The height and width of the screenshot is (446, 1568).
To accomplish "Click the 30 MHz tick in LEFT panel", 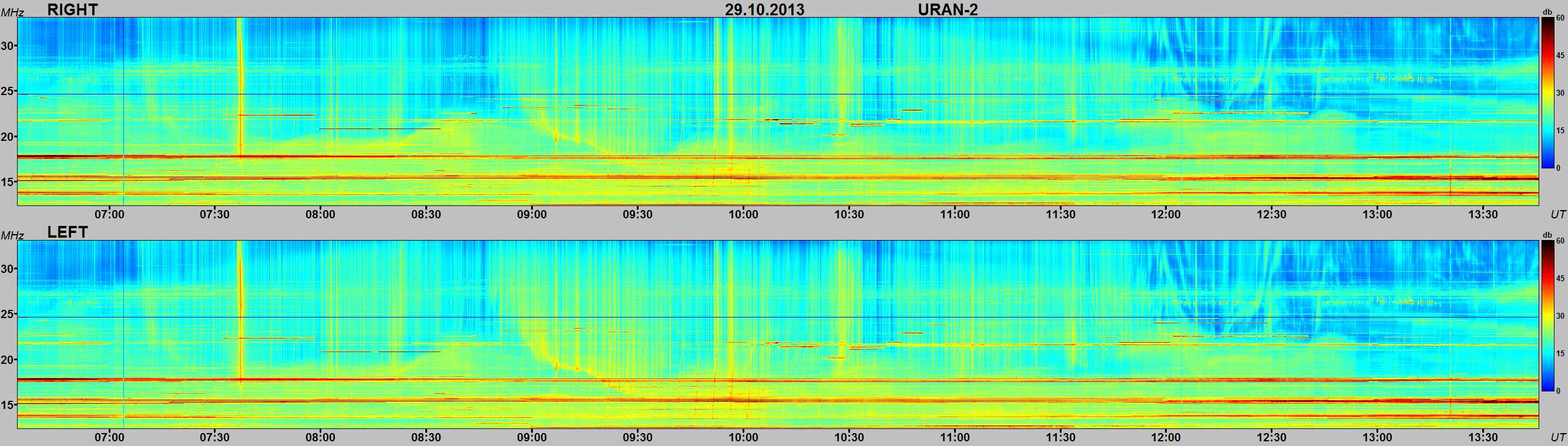I will (x=8, y=269).
